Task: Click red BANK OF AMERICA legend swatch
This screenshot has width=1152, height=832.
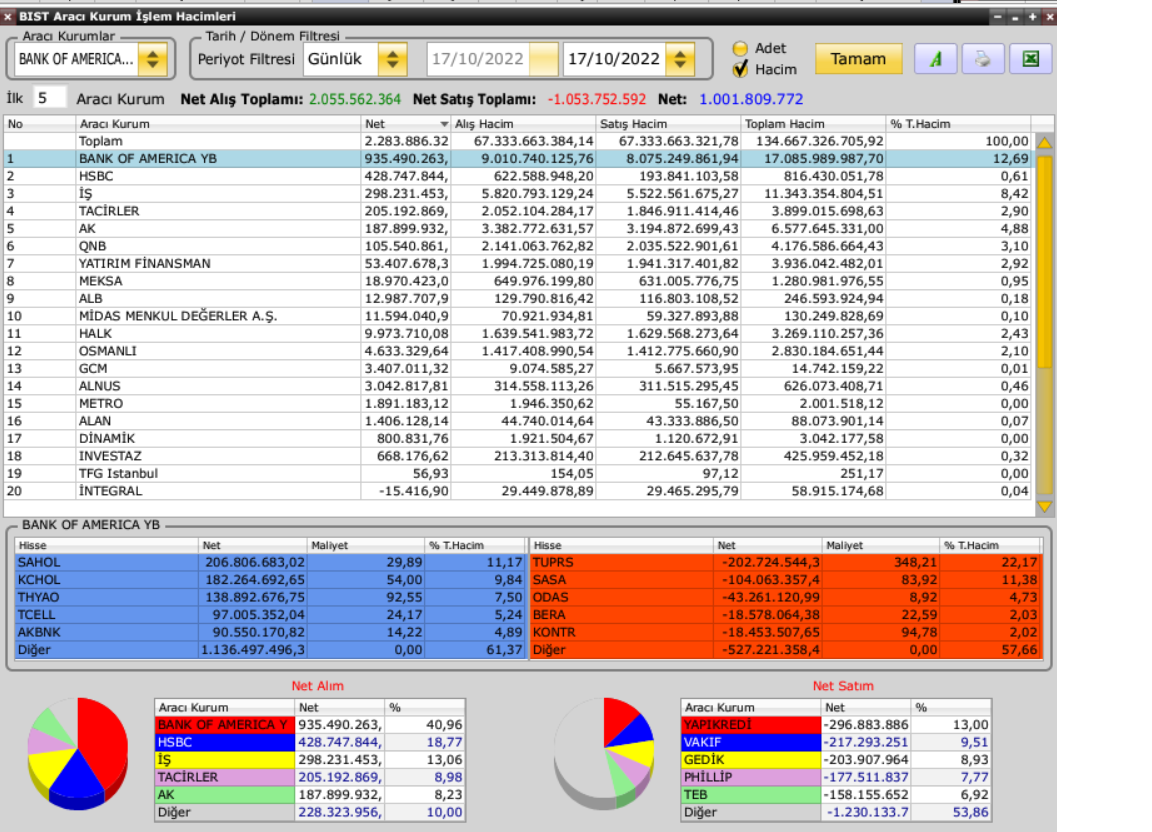Action: (225, 725)
